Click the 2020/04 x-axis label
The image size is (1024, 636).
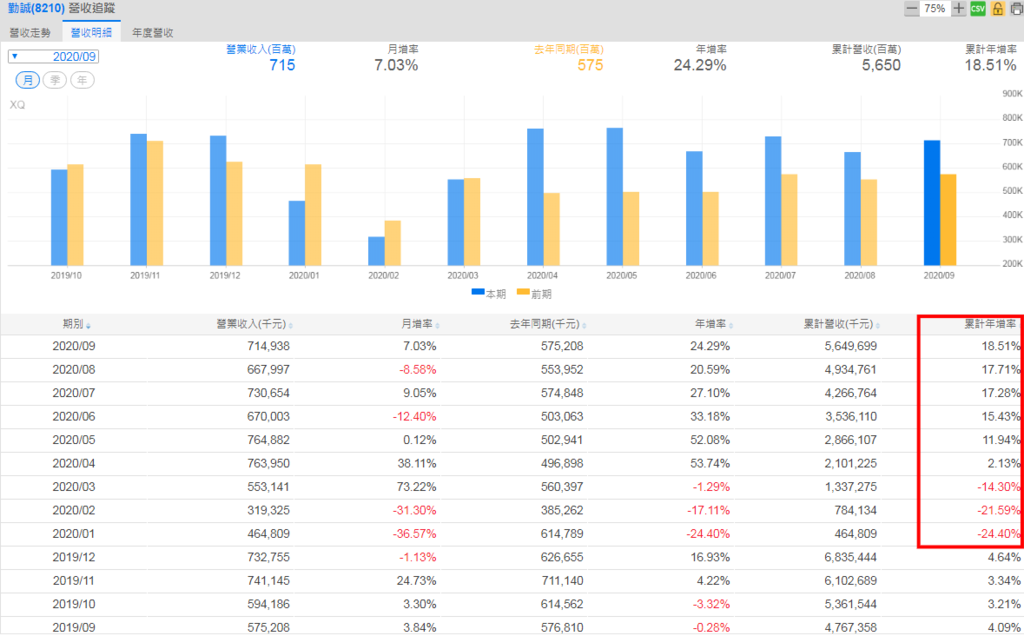[x=542, y=276]
